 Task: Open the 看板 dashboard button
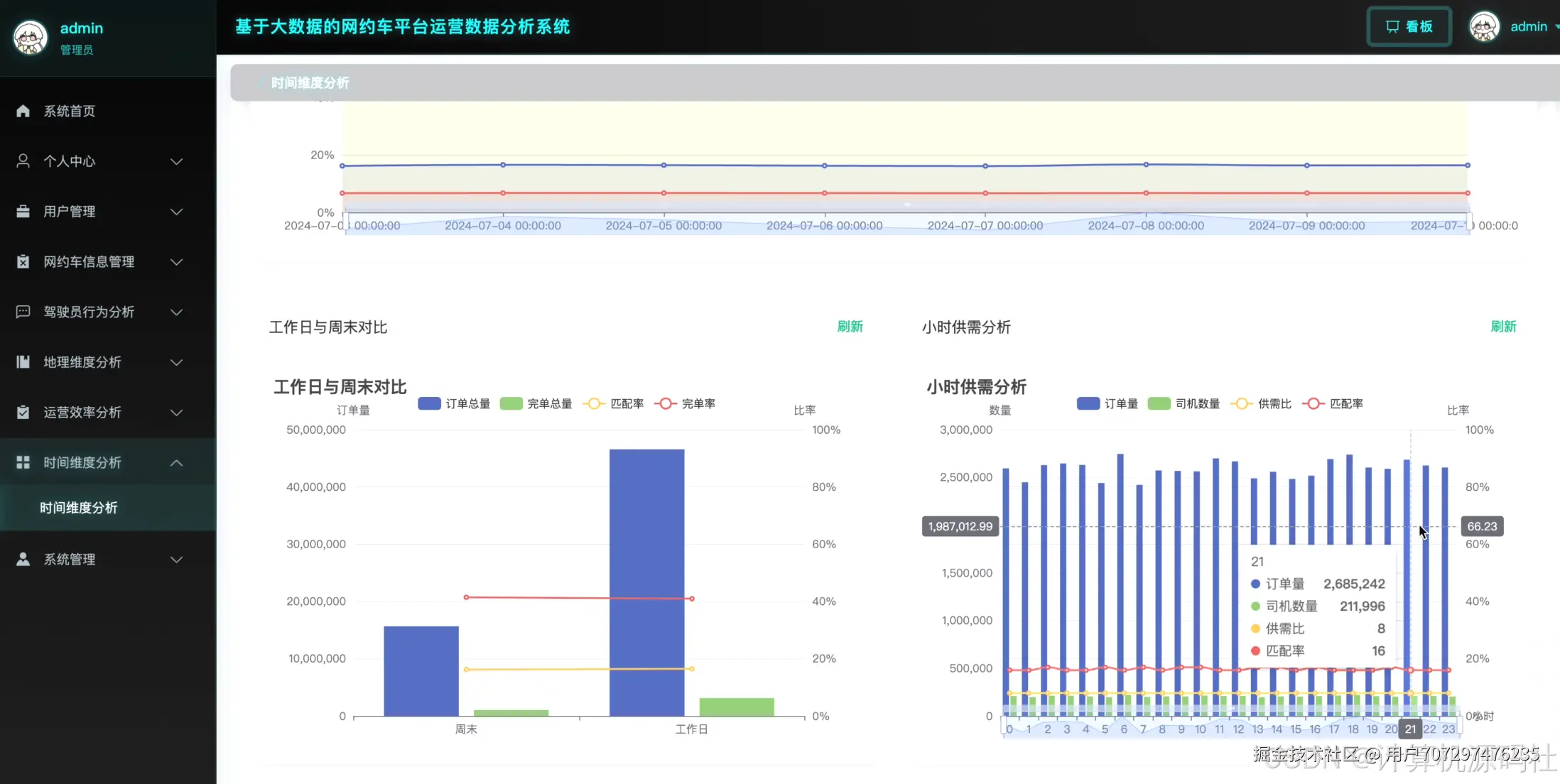coord(1409,26)
